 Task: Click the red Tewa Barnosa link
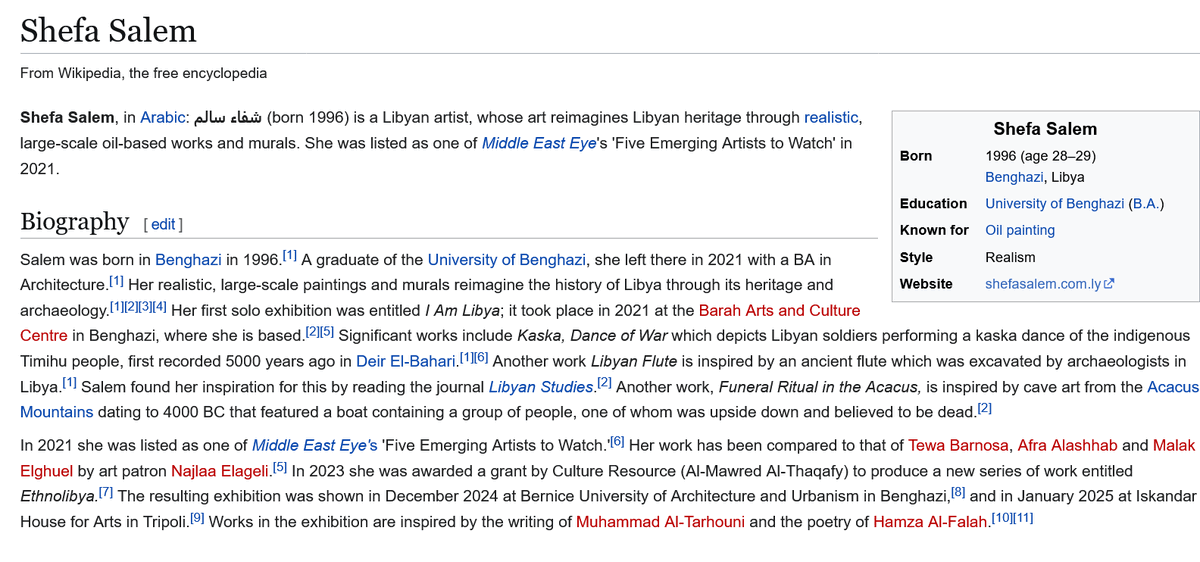pos(960,445)
